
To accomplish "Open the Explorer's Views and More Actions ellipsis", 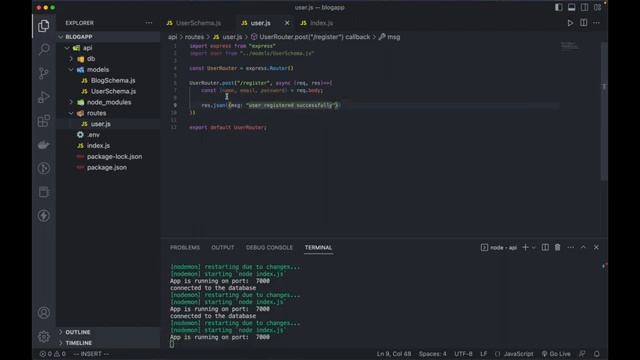I will pos(149,23).
